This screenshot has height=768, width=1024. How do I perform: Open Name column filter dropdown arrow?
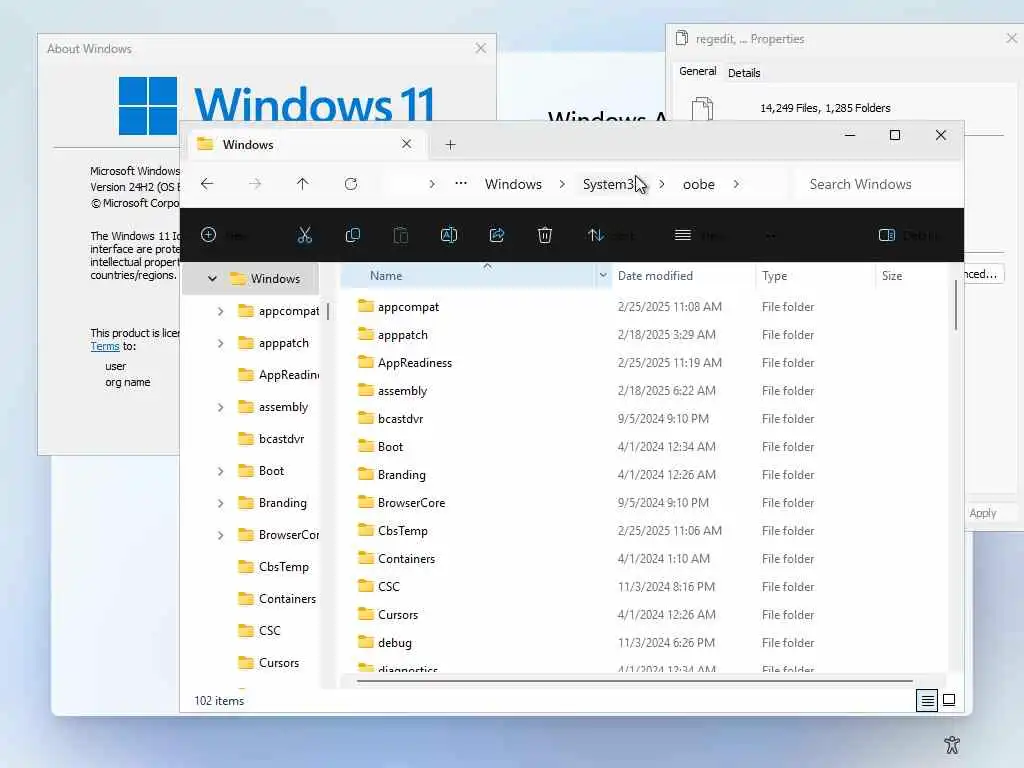603,276
